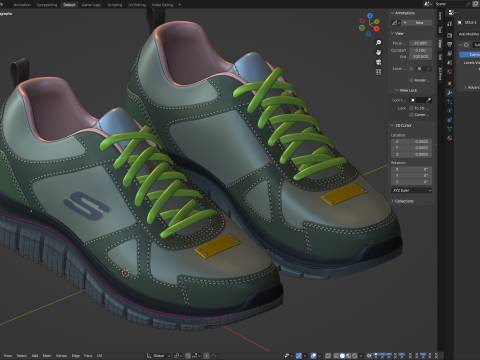
Task: Click the Zoom view magnifier icon
Action: (378, 43)
